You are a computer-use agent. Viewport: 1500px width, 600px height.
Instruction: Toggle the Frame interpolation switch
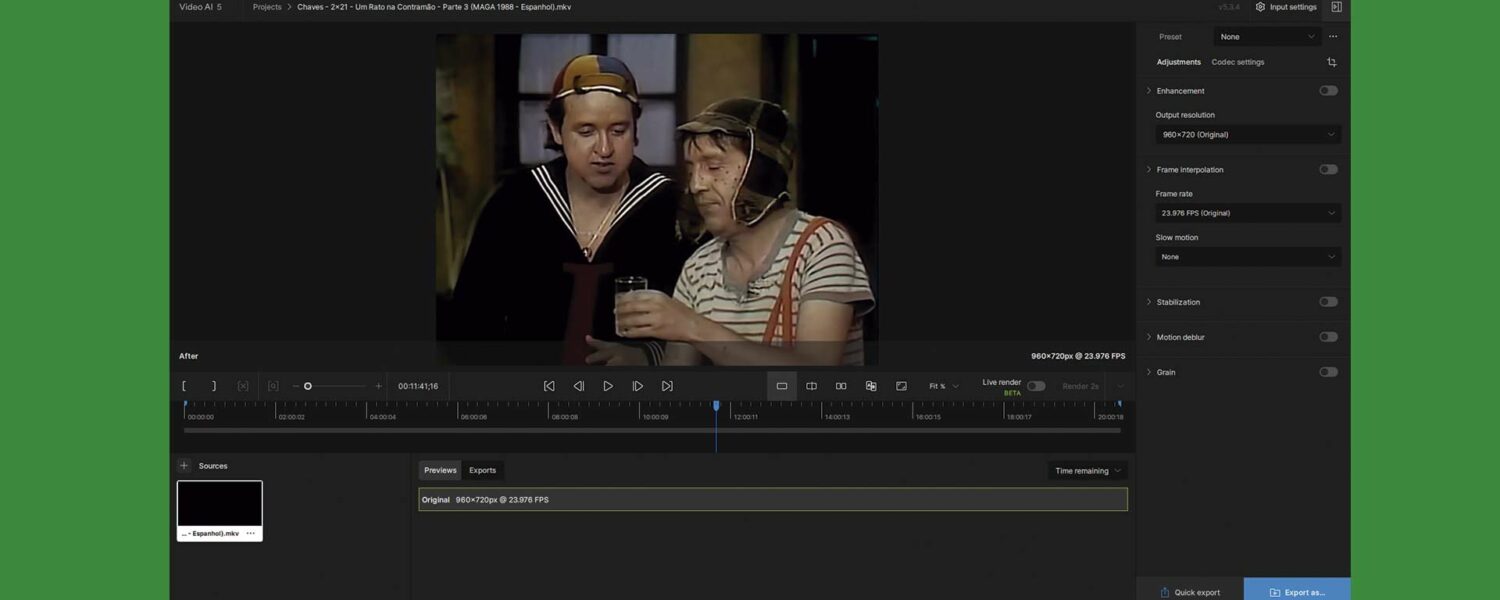pyautogui.click(x=1328, y=170)
